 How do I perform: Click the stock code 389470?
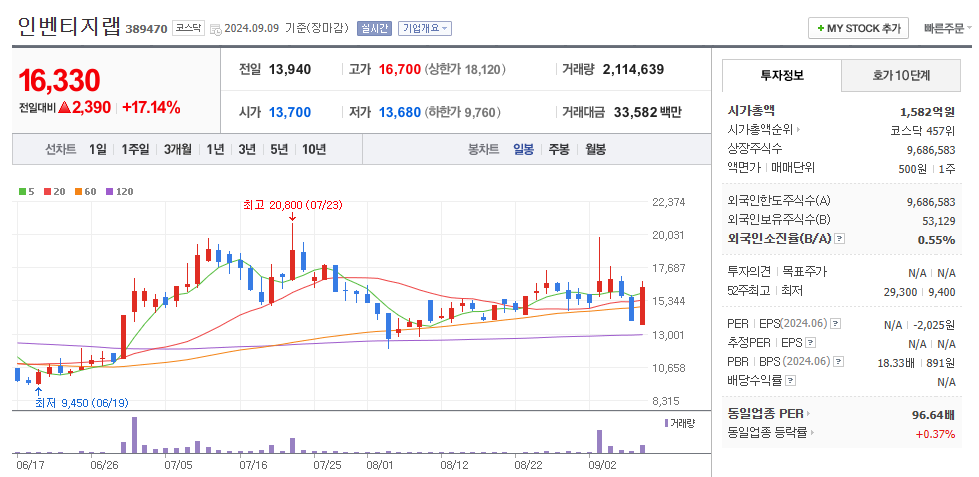tap(147, 29)
